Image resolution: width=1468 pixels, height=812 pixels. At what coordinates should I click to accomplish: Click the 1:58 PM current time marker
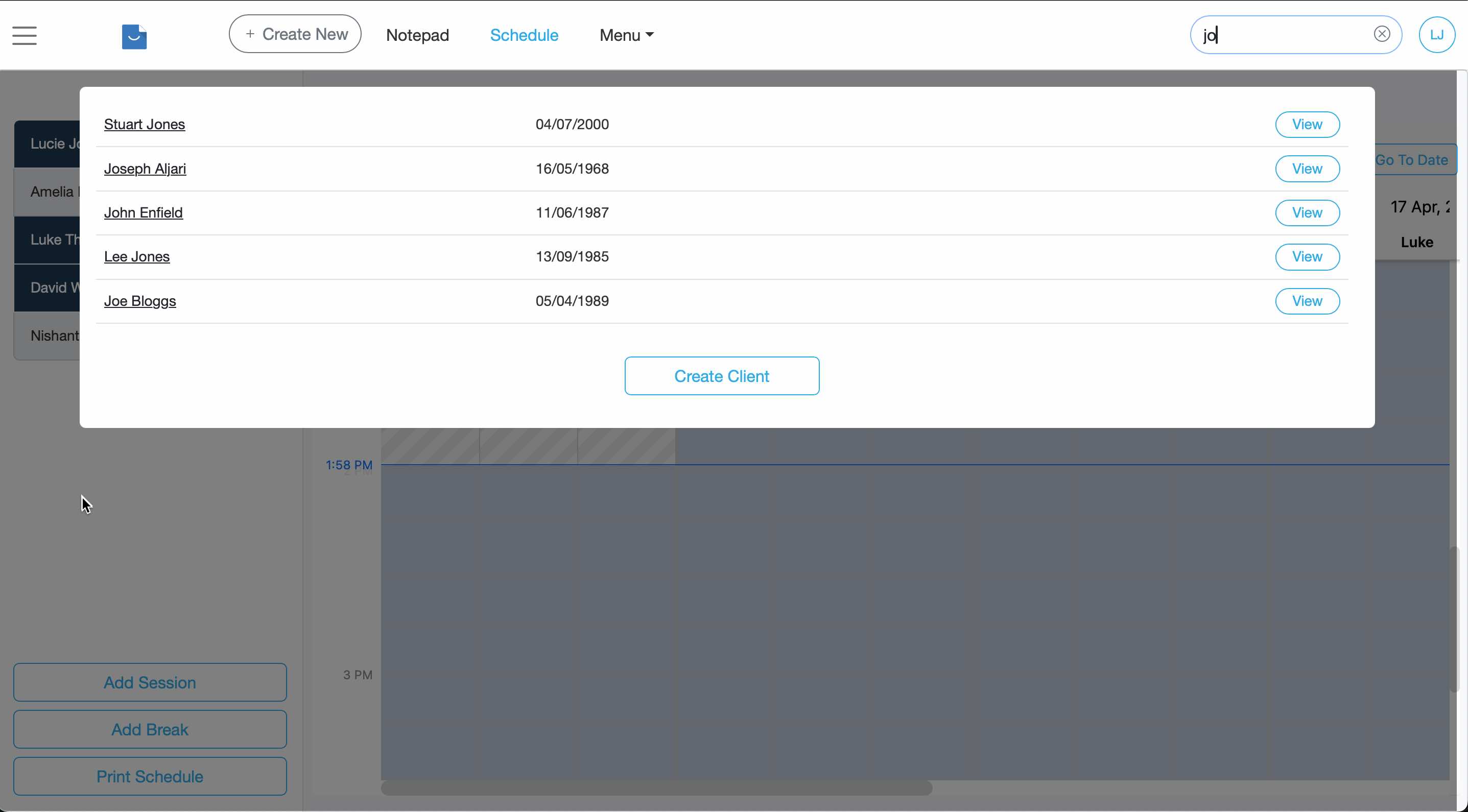click(349, 465)
